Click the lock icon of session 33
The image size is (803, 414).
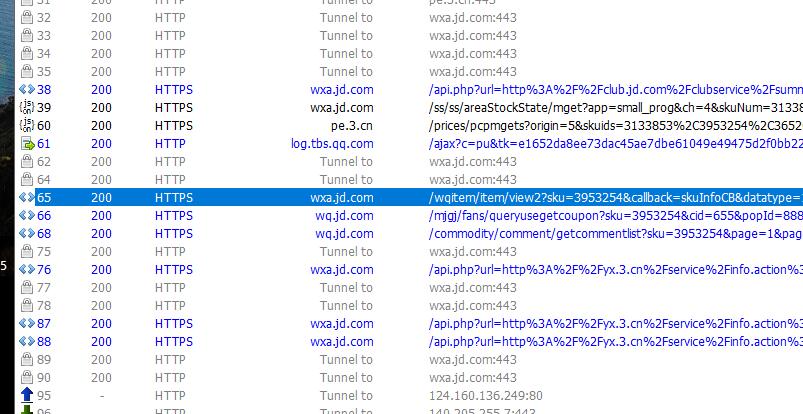27,36
